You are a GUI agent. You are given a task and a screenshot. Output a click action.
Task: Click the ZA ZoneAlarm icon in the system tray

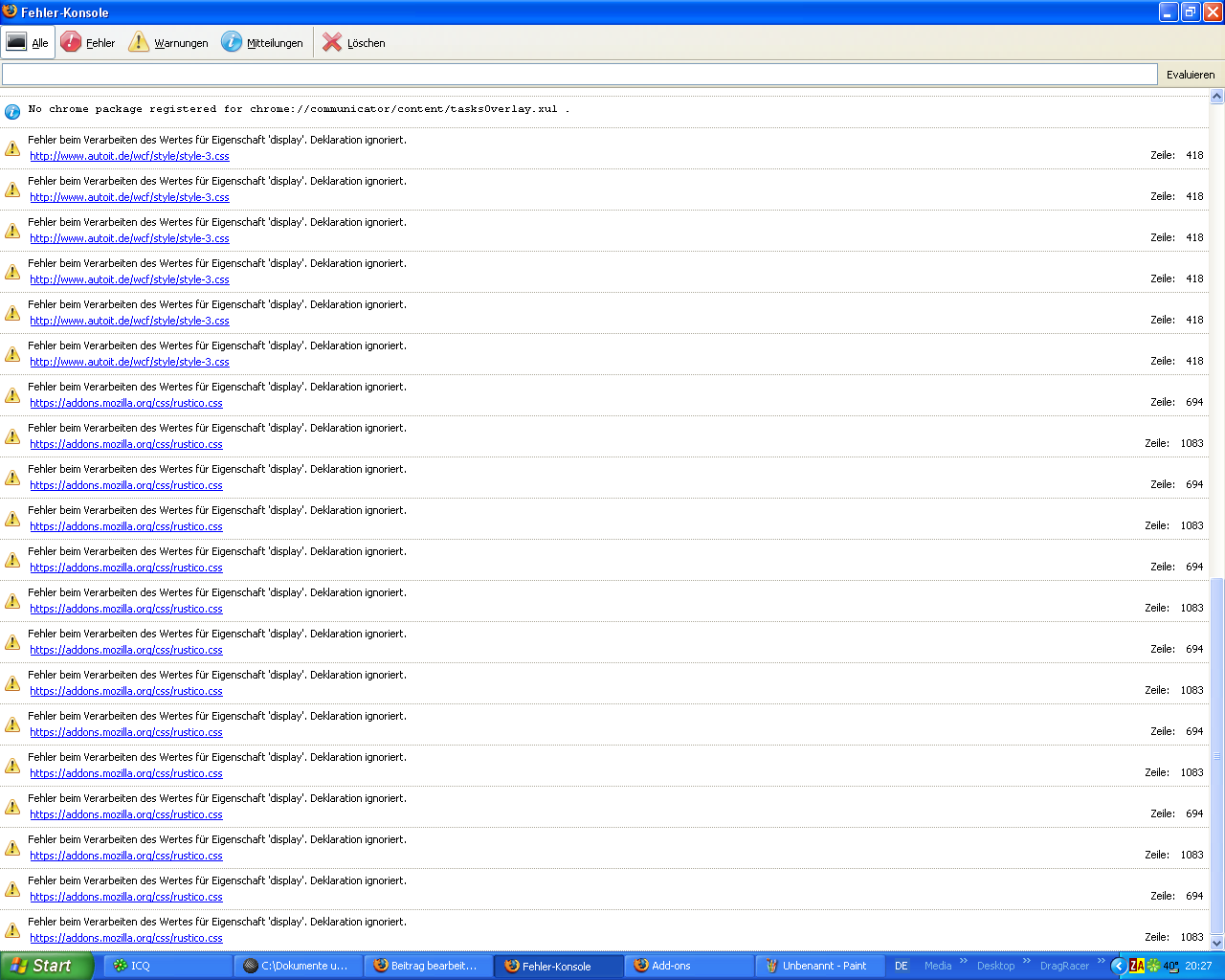tap(1136, 966)
